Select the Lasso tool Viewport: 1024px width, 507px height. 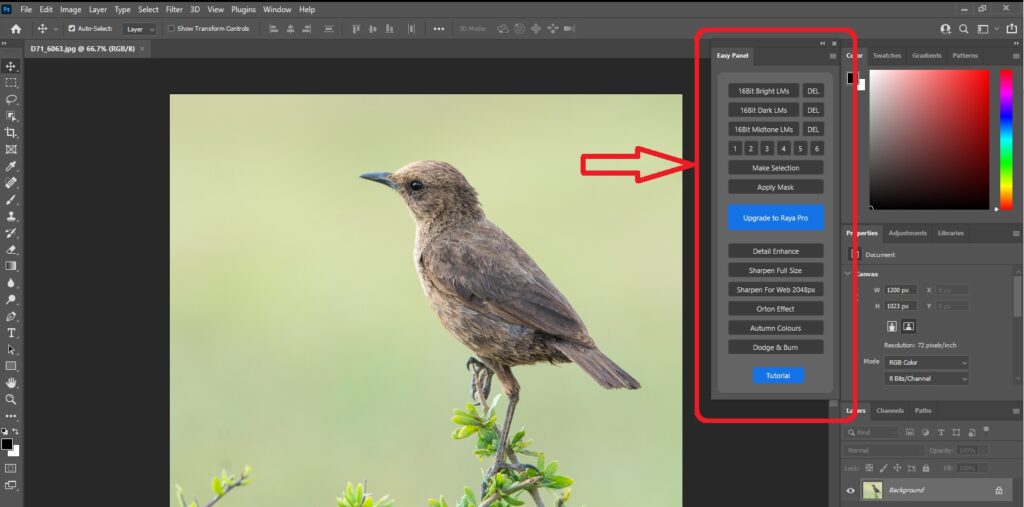(x=11, y=99)
